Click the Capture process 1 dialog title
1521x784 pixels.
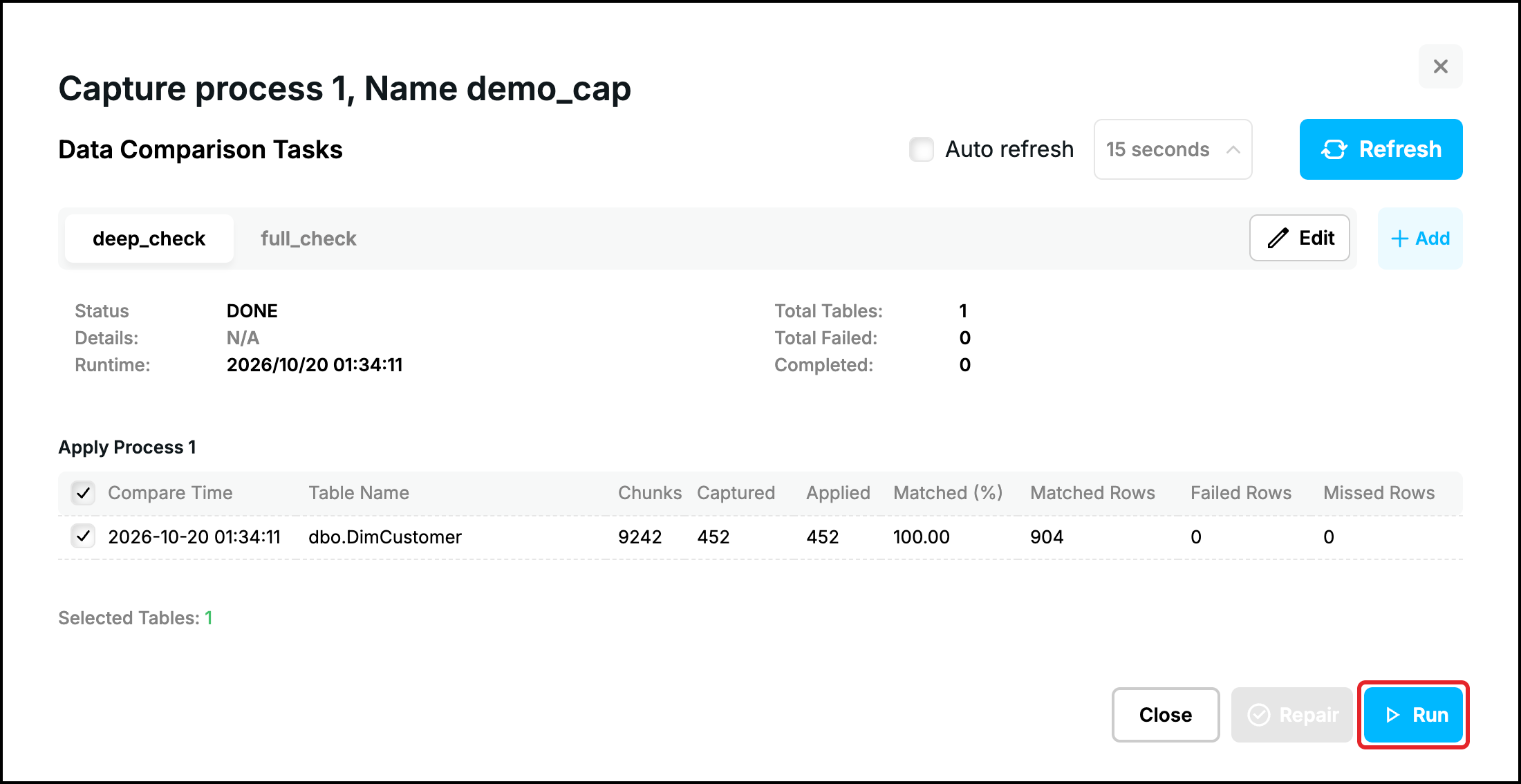(x=345, y=89)
